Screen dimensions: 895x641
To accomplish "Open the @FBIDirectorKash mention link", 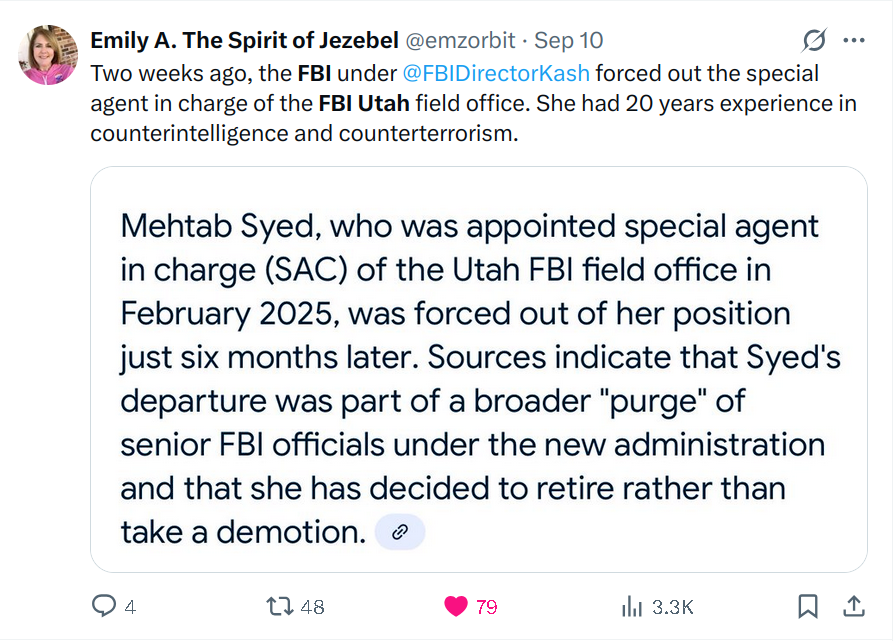I will tap(496, 74).
